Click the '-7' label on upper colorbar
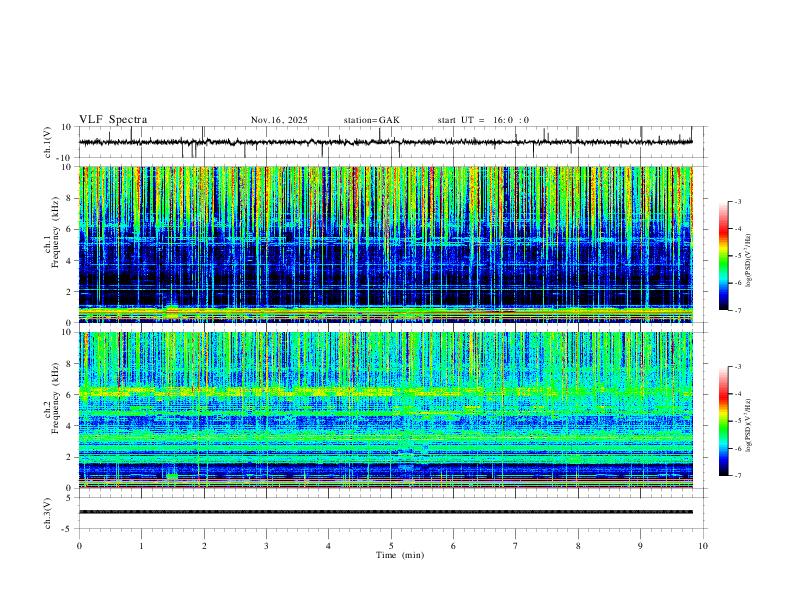This screenshot has height=612, width=792. click(x=738, y=311)
